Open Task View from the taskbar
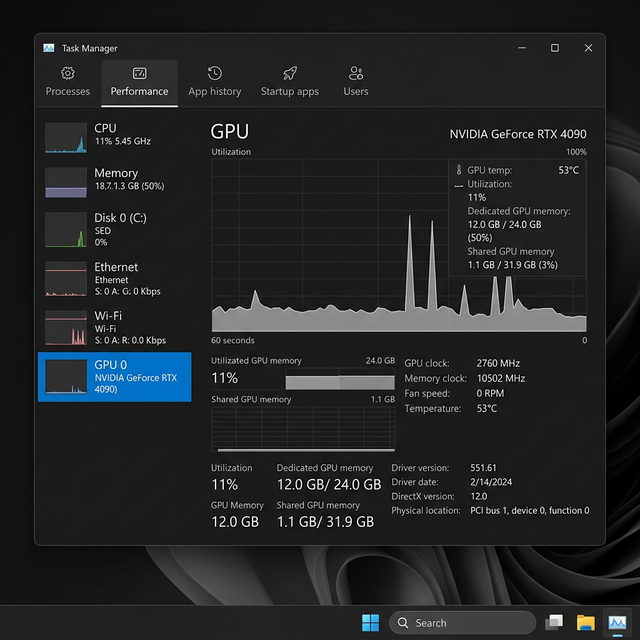Screen dimensions: 640x640 554,623
